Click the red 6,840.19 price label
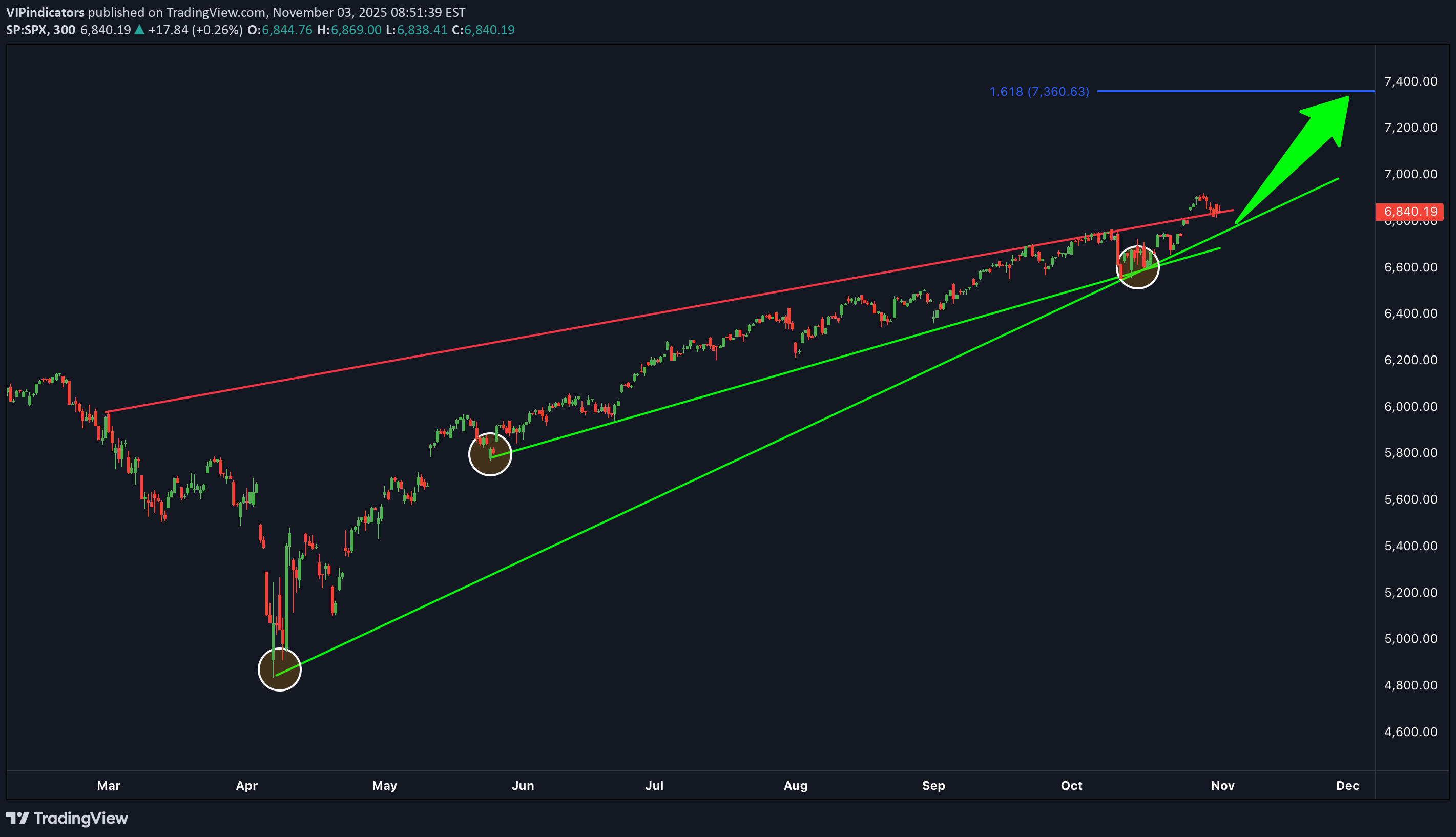This screenshot has width=1456, height=837. point(1410,212)
